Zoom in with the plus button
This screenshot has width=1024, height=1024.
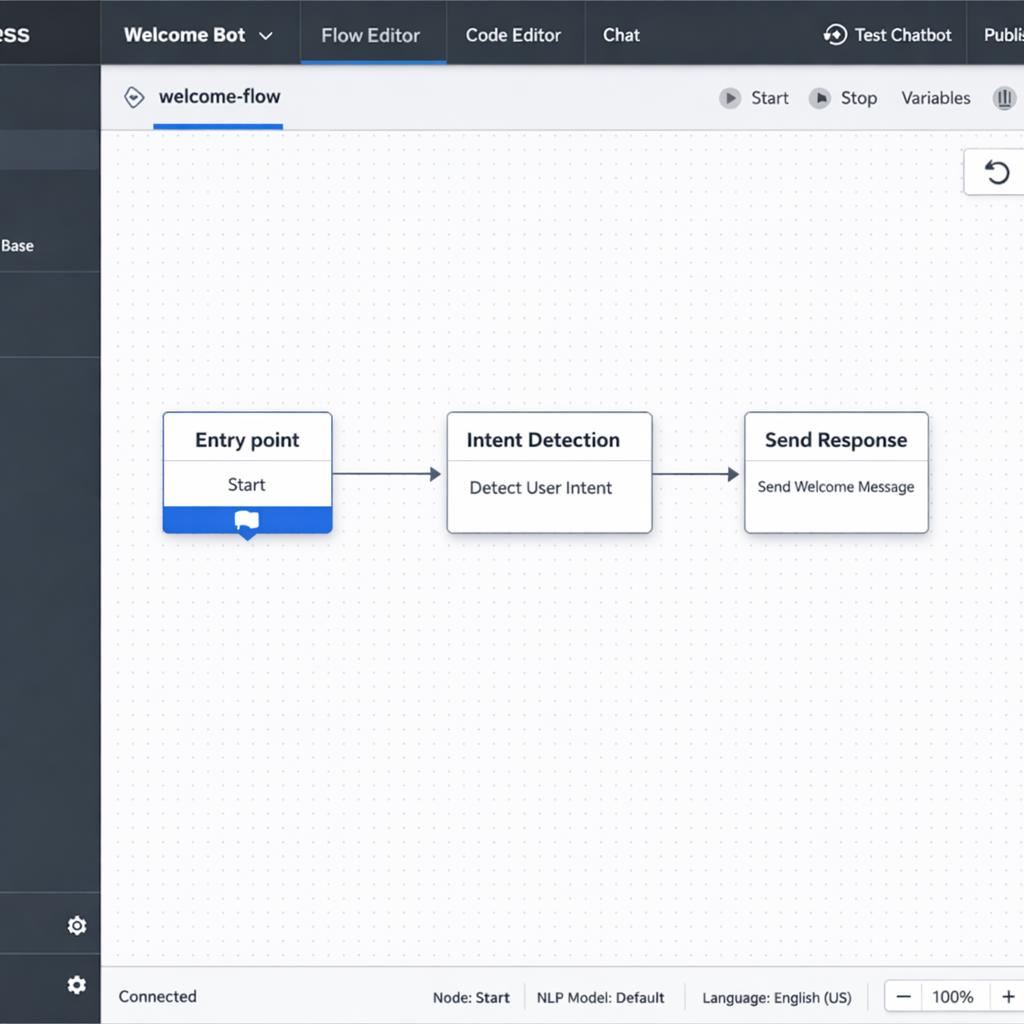(1008, 997)
